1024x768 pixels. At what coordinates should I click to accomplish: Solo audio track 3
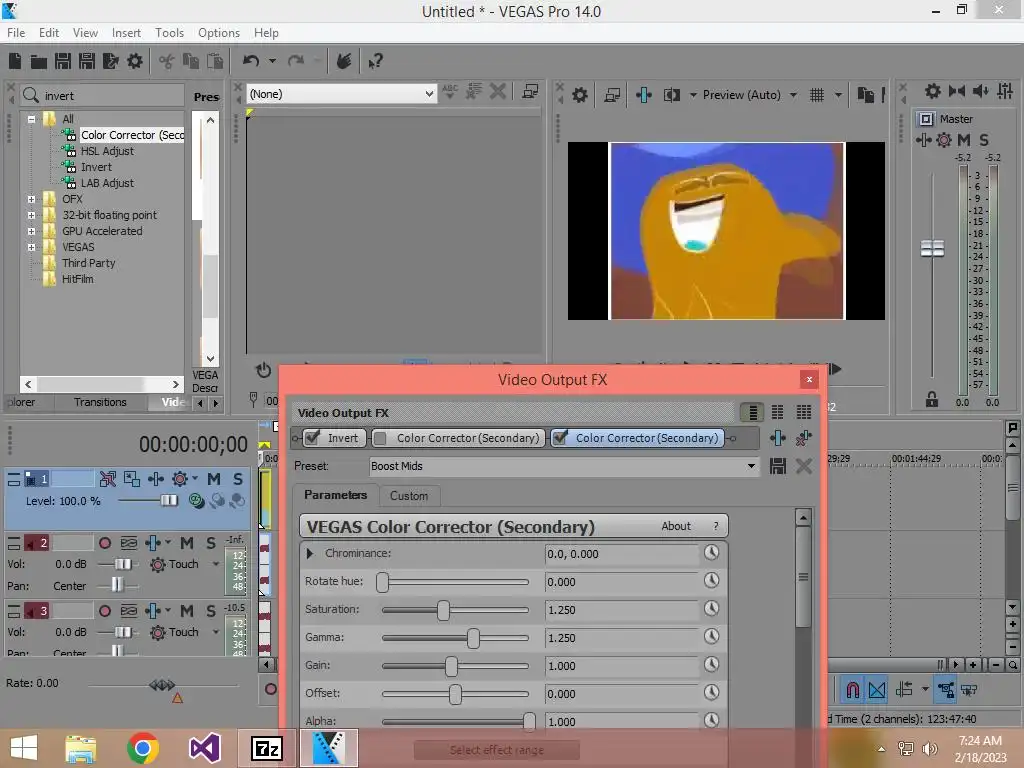tap(211, 611)
